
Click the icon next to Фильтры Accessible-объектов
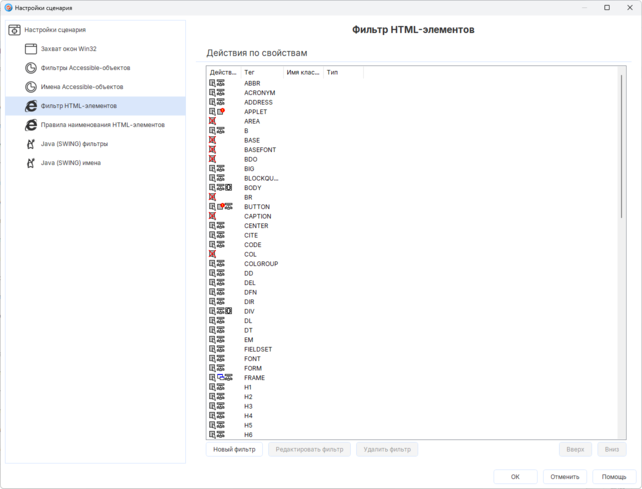point(31,68)
